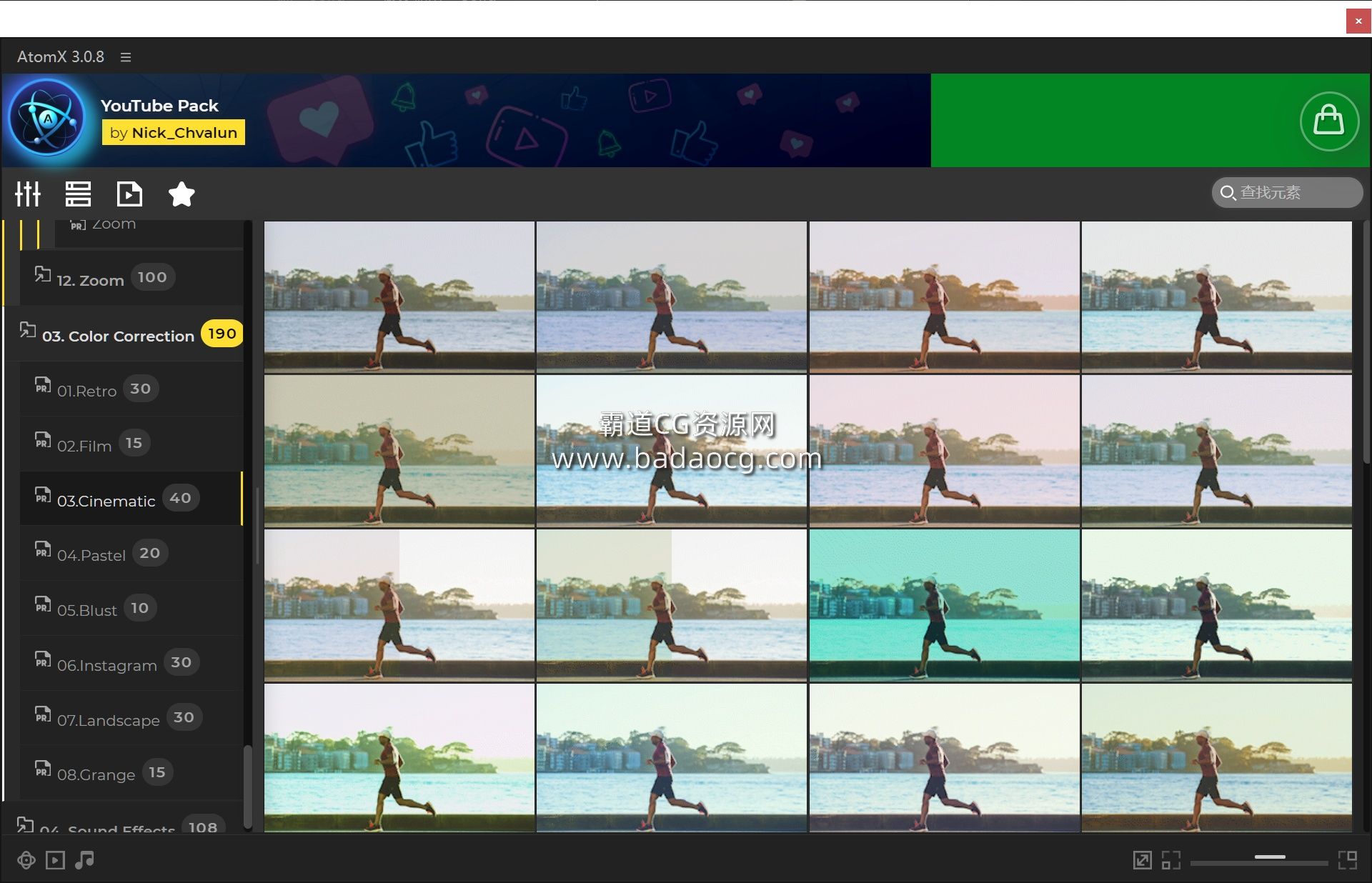Collapse the 03. Color Correction category
This screenshot has height=883, width=1372.
pos(124,334)
